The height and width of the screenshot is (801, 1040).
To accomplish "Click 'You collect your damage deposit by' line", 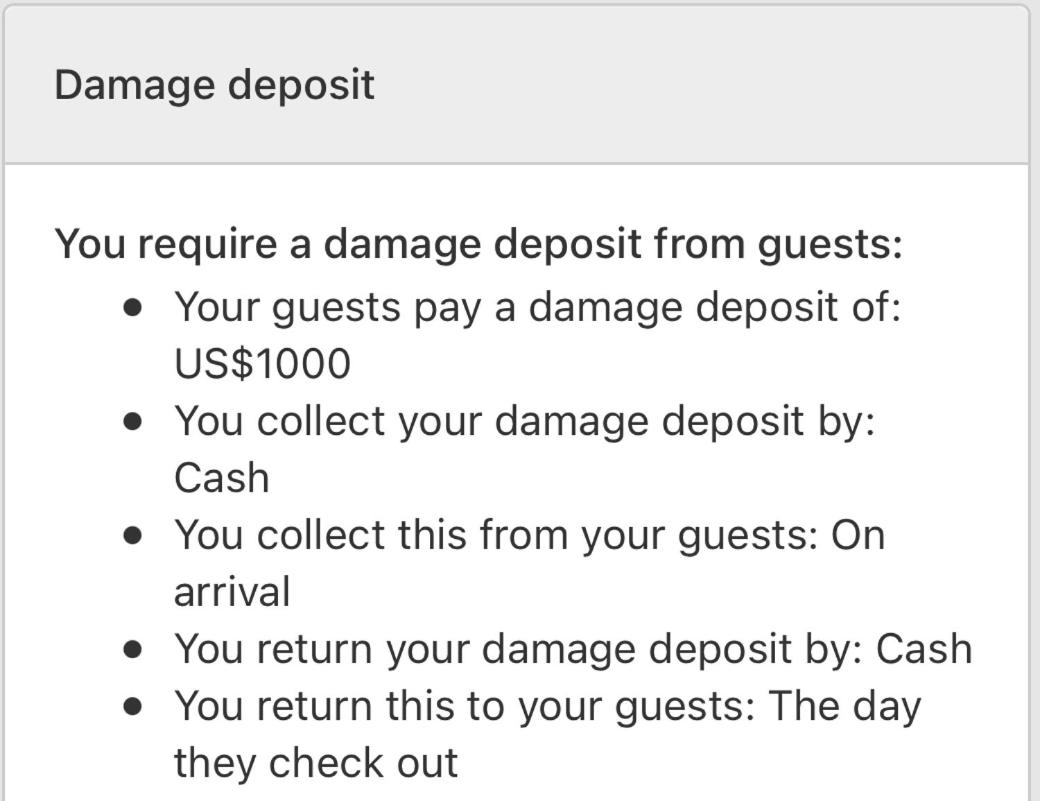I will [x=525, y=422].
